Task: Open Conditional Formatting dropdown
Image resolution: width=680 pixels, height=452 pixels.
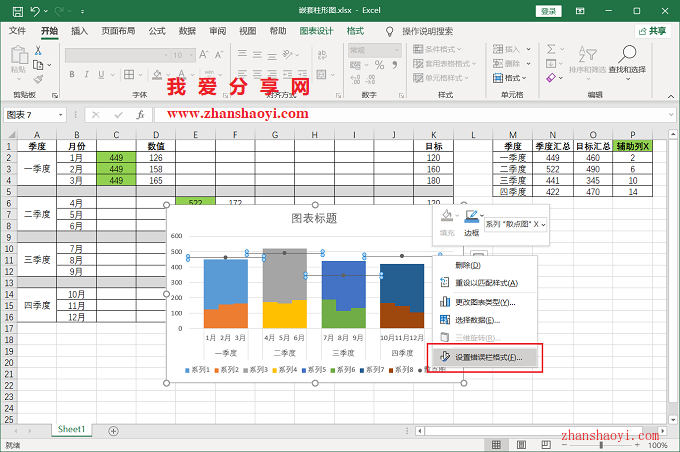Action: [437, 49]
